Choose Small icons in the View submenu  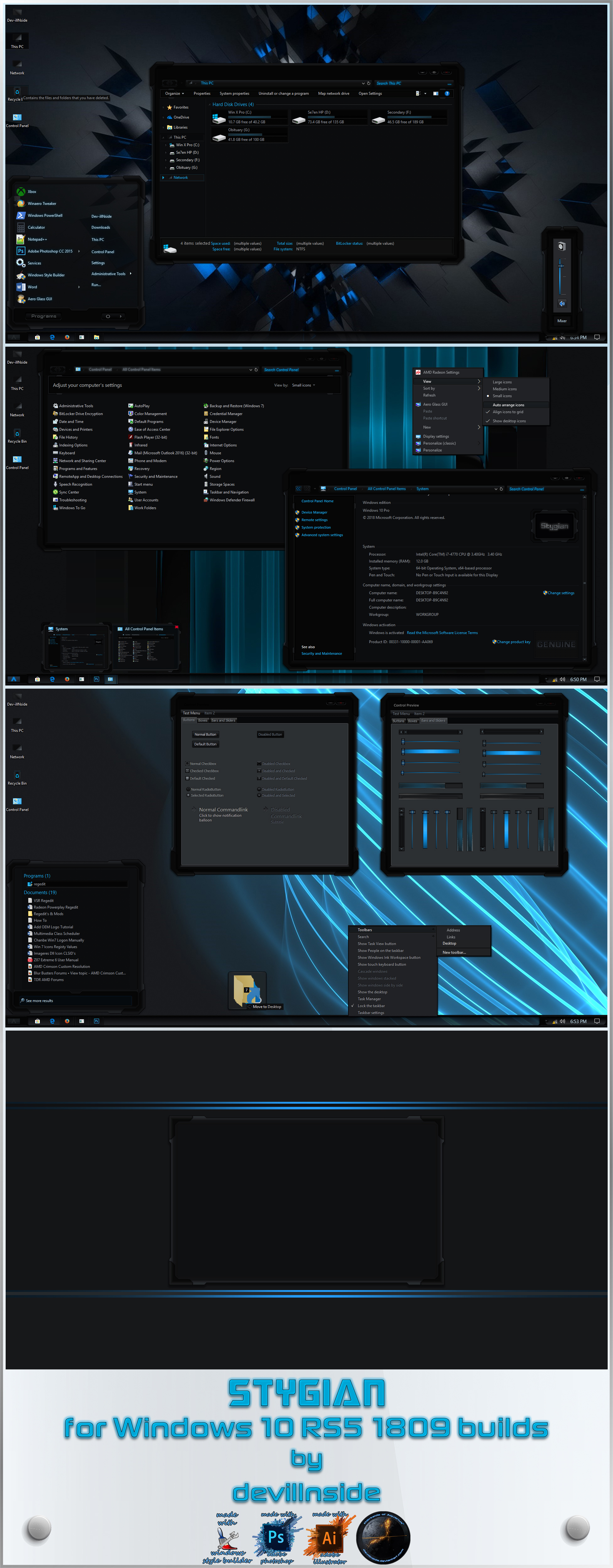(x=517, y=396)
